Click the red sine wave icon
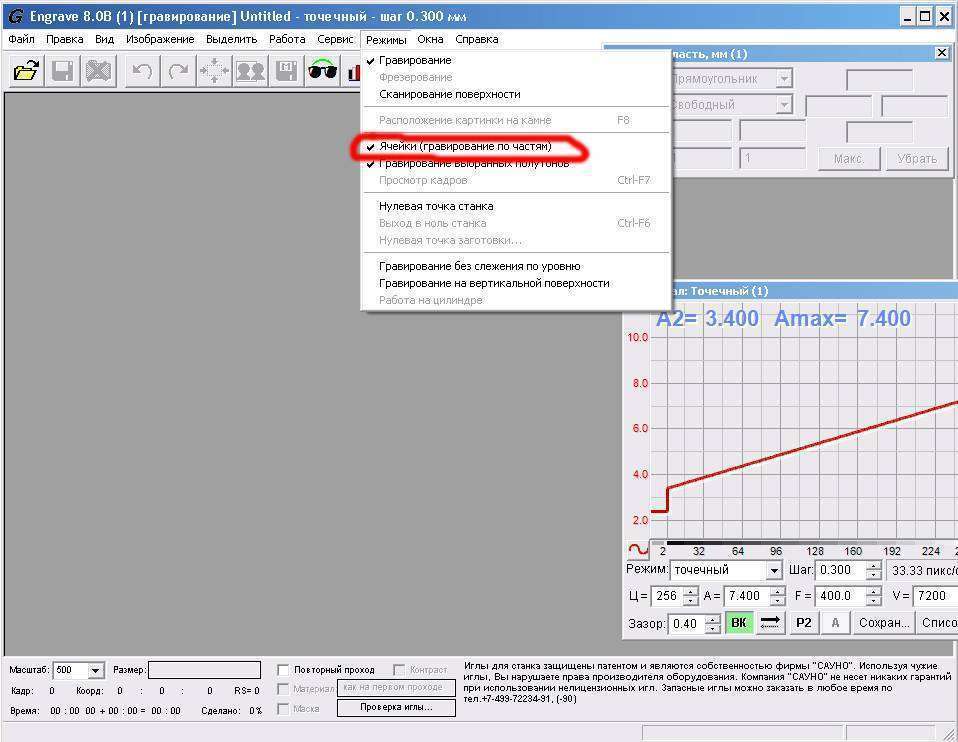This screenshot has width=958, height=742. coord(637,549)
